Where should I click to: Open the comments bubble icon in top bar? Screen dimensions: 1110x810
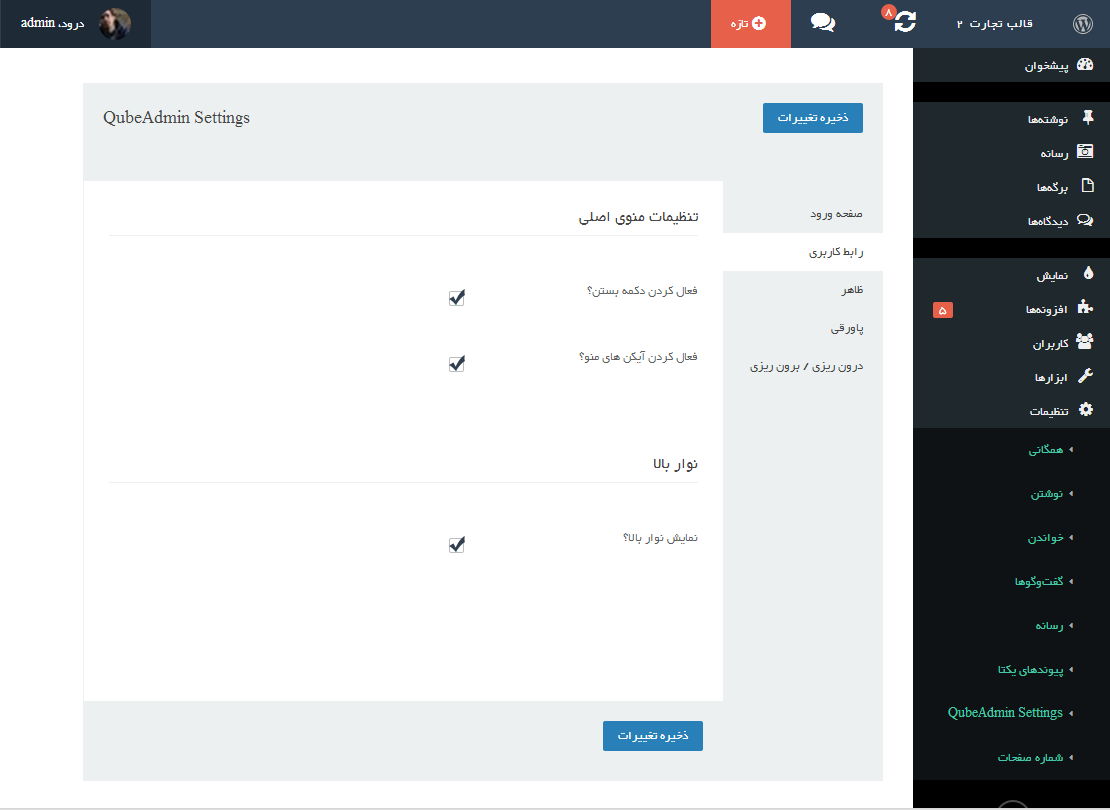823,23
